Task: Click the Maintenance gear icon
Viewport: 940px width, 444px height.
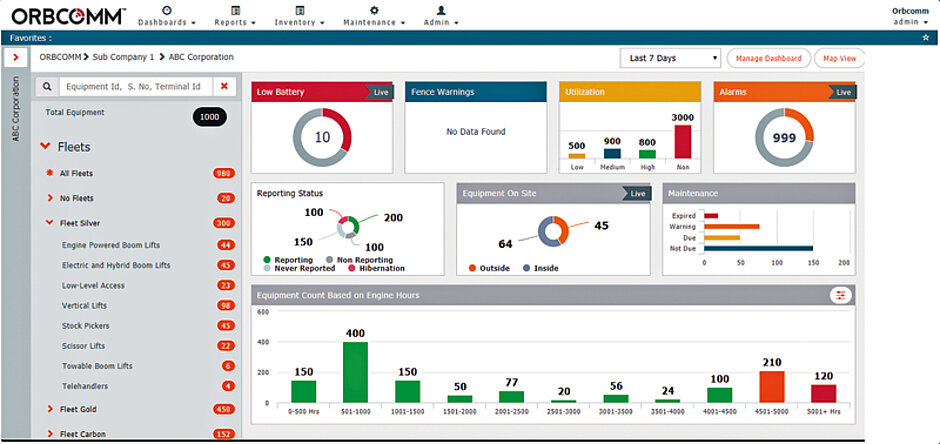Action: [x=374, y=9]
